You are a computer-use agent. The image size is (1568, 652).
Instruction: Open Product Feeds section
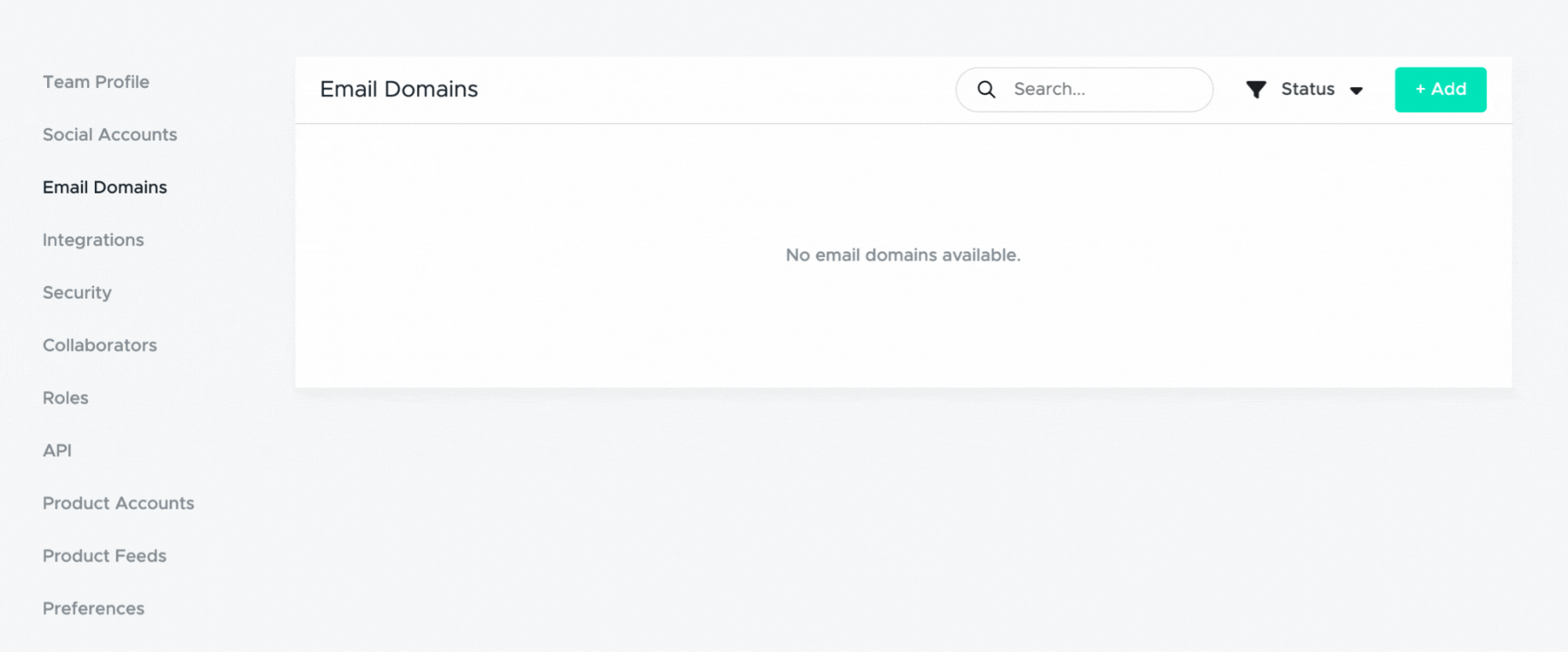point(104,556)
